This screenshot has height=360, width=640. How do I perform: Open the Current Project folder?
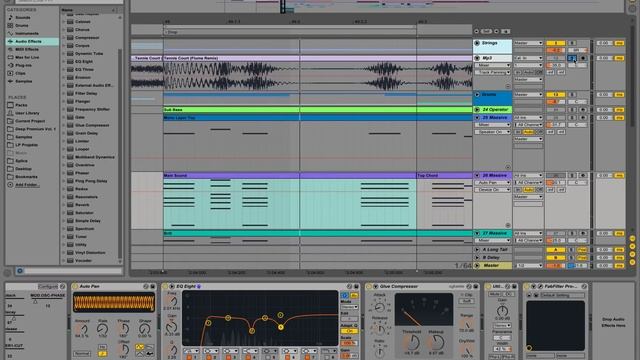[x=30, y=121]
